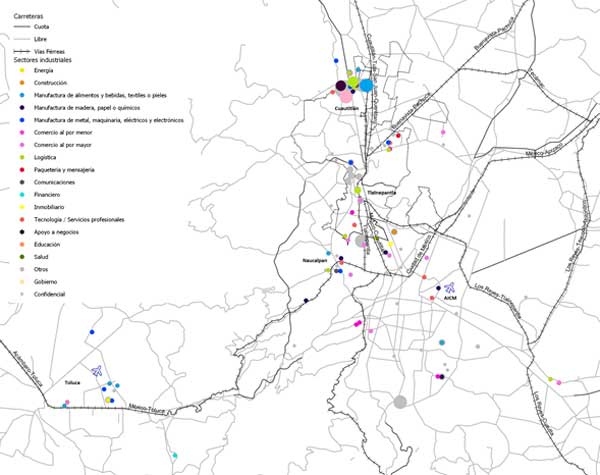Click the large pink circle at Cuautitlán
This screenshot has height=475, width=600.
(346, 96)
